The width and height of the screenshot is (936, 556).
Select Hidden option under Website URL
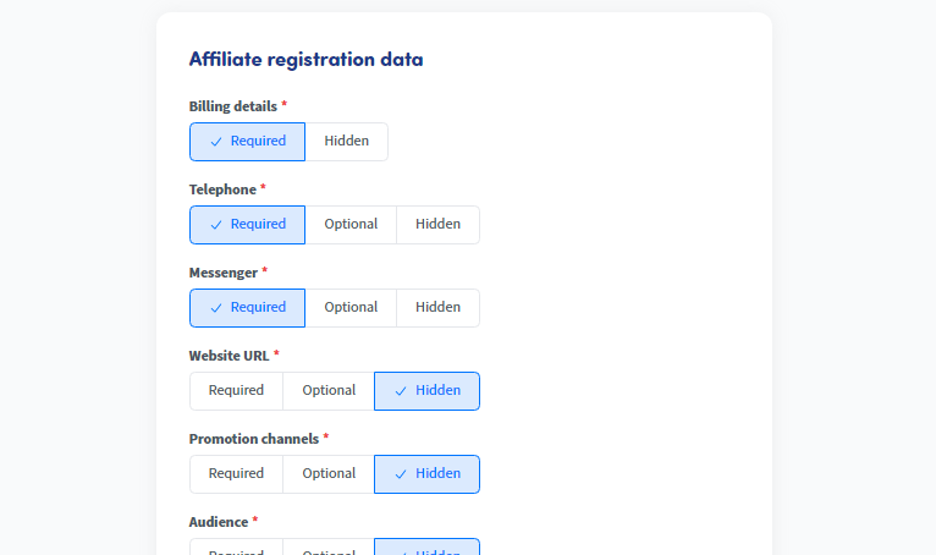pyautogui.click(x=427, y=391)
